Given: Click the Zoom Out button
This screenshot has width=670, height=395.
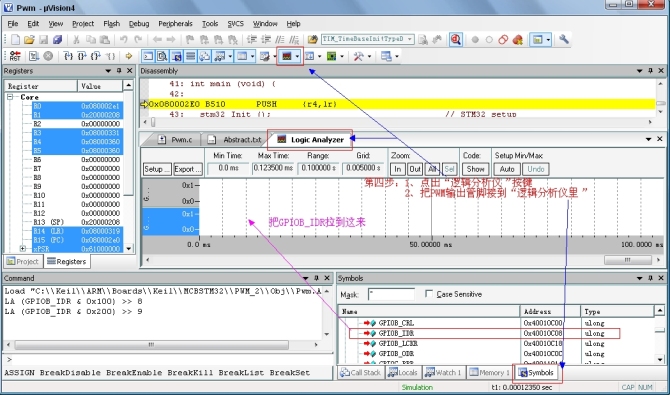Looking at the screenshot, I should coord(414,169).
